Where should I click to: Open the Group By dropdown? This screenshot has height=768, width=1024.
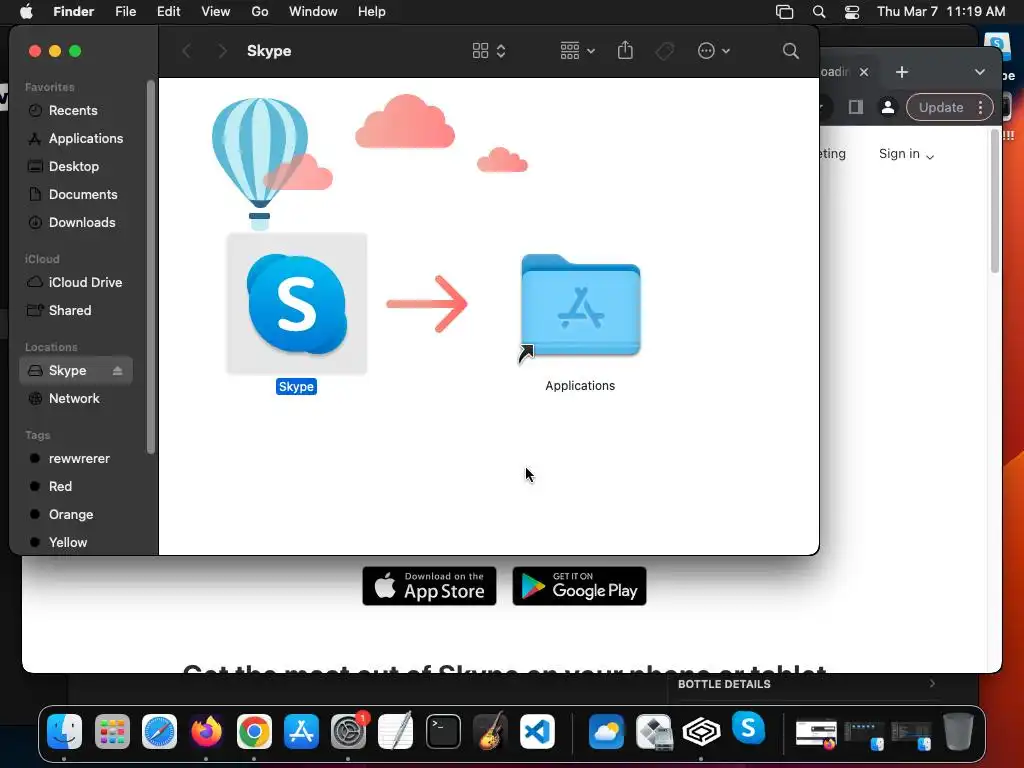click(577, 51)
